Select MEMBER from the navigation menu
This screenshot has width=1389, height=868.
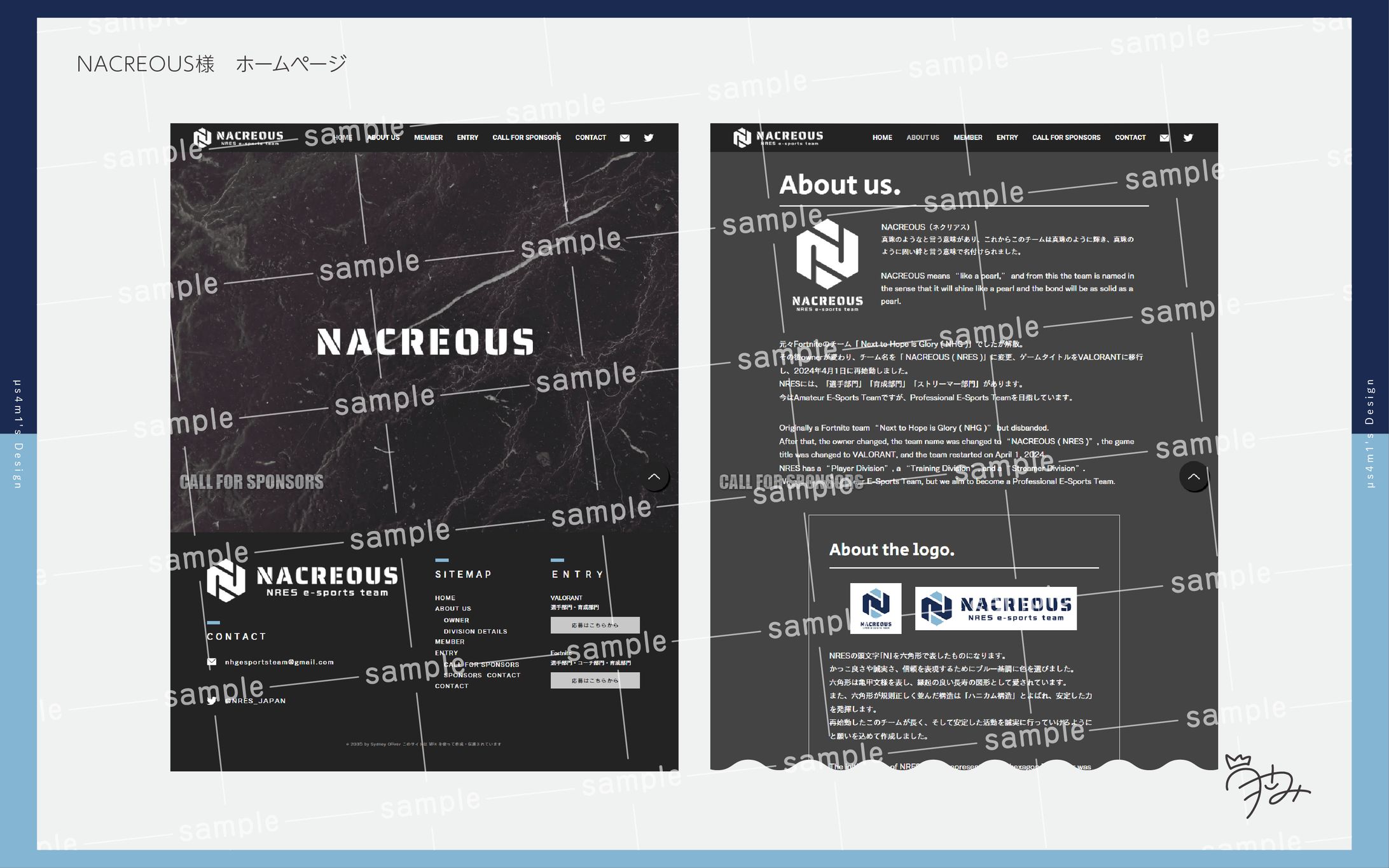point(428,137)
